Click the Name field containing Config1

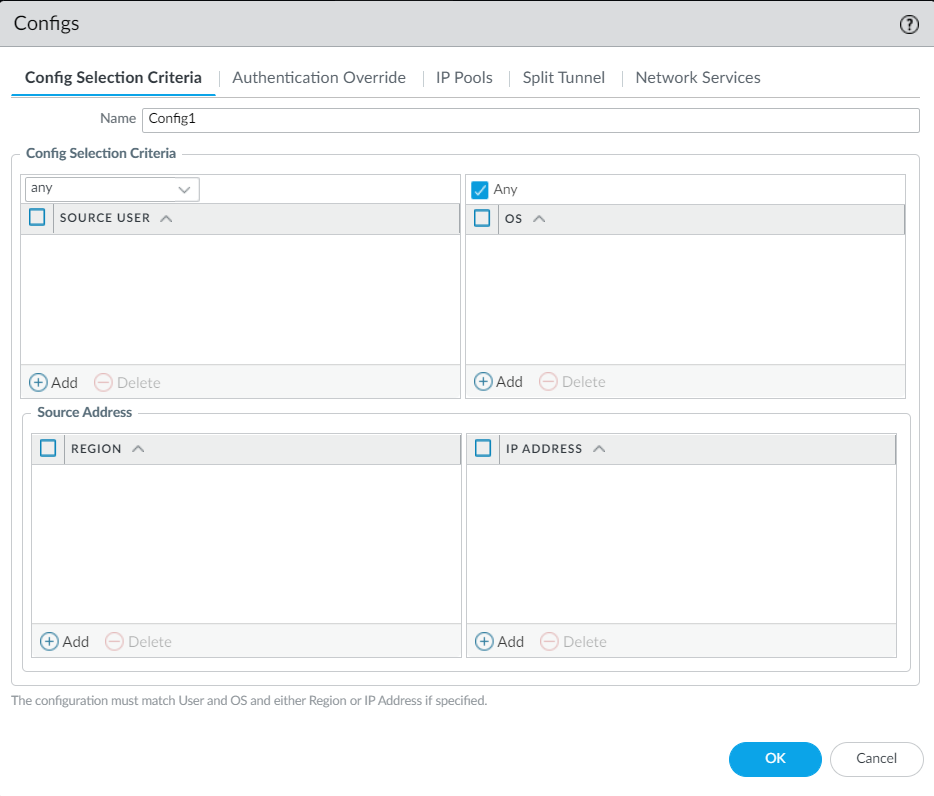pyautogui.click(x=530, y=120)
